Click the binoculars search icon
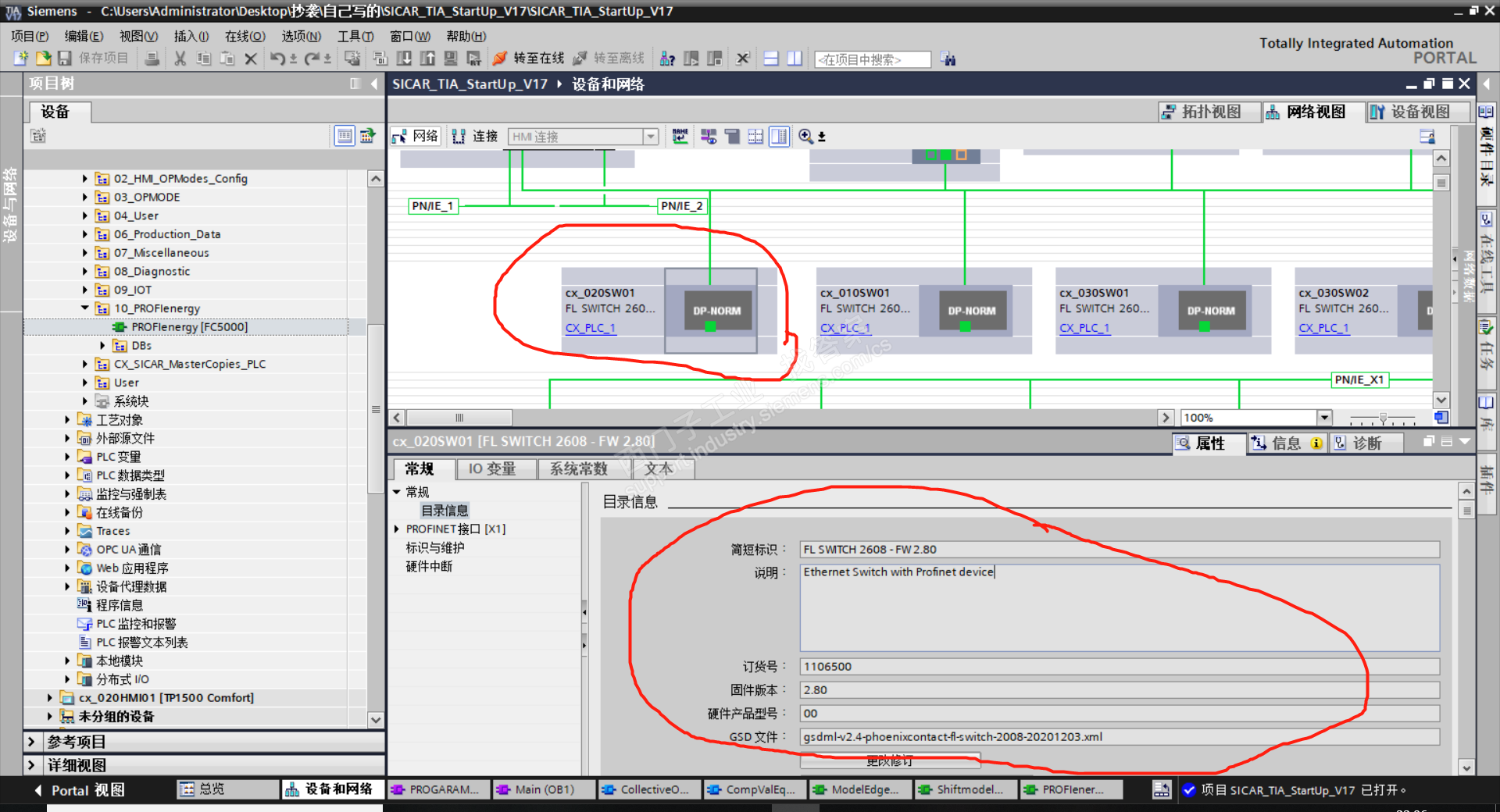 click(x=948, y=59)
